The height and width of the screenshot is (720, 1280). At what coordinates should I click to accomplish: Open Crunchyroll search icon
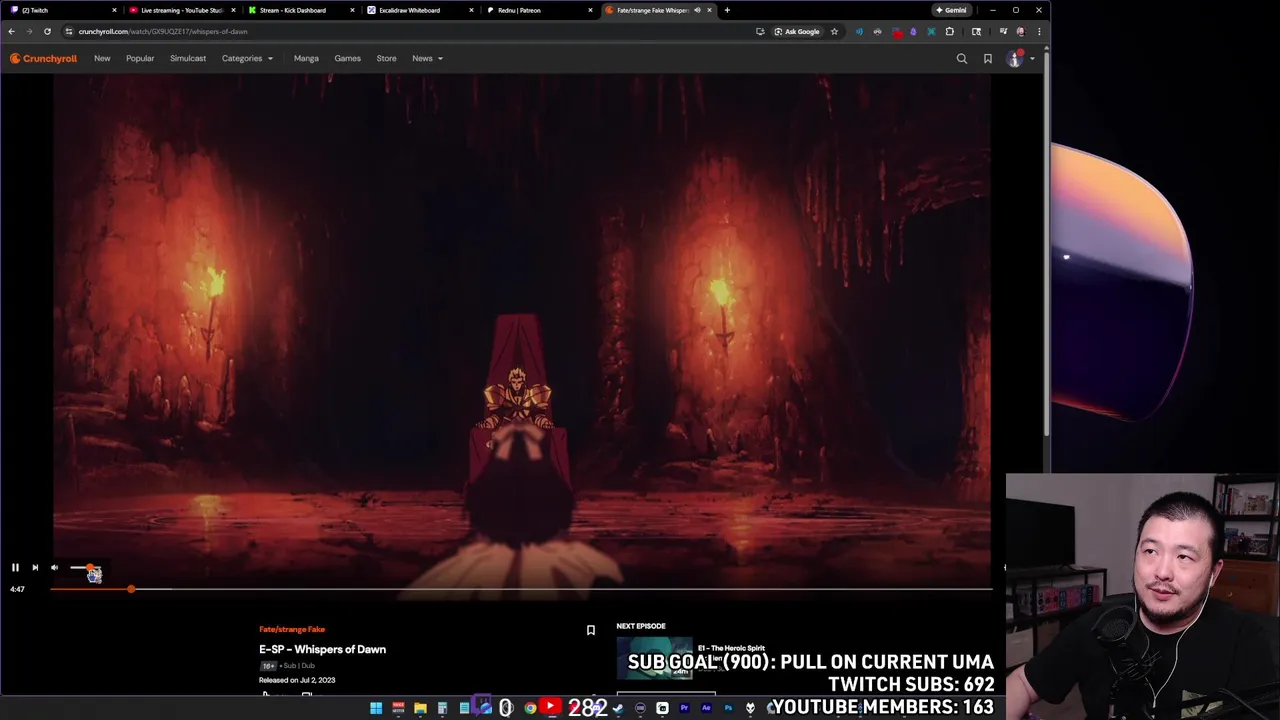tap(962, 59)
